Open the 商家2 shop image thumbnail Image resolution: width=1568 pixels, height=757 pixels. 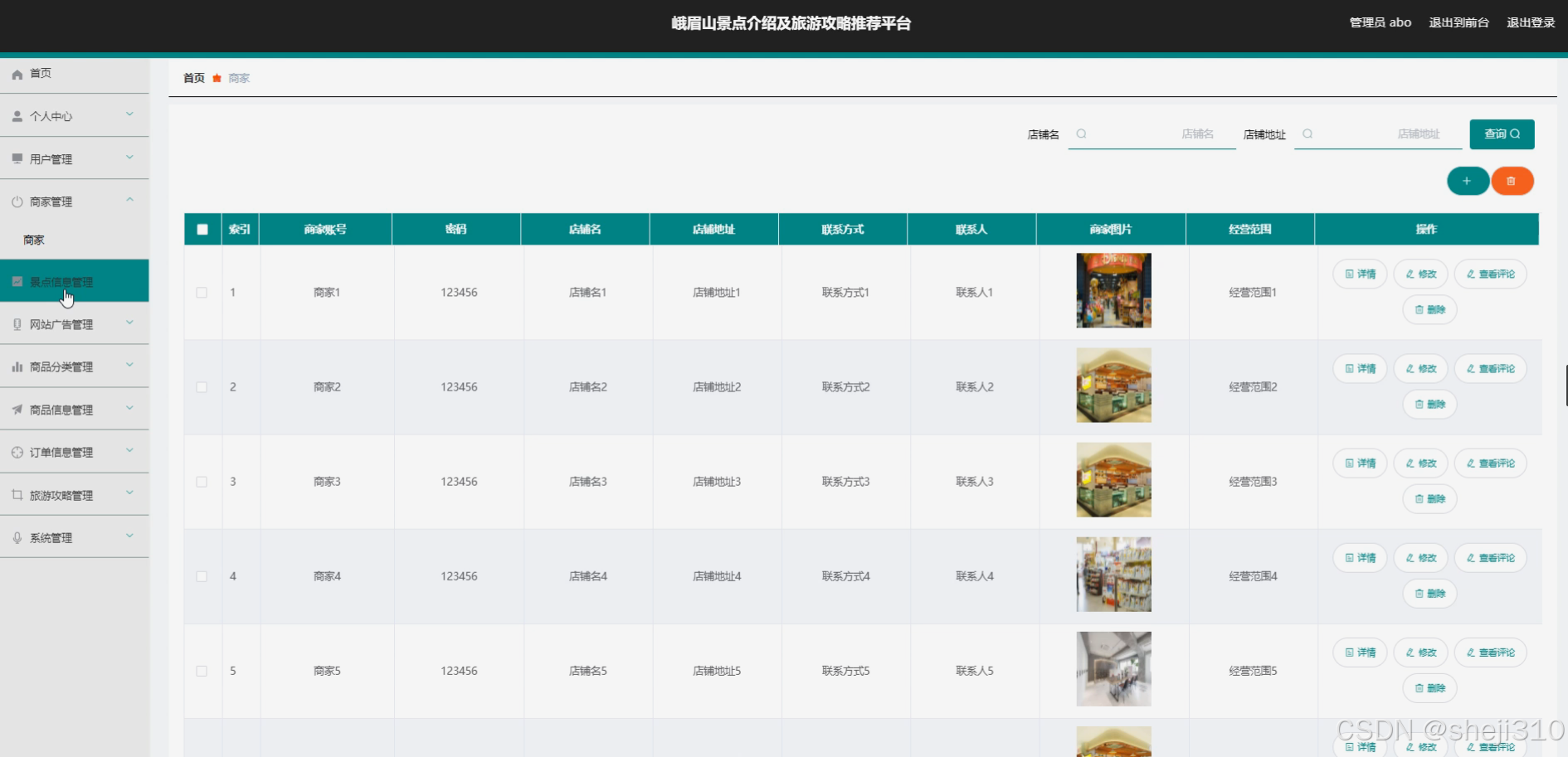pyautogui.click(x=1113, y=385)
